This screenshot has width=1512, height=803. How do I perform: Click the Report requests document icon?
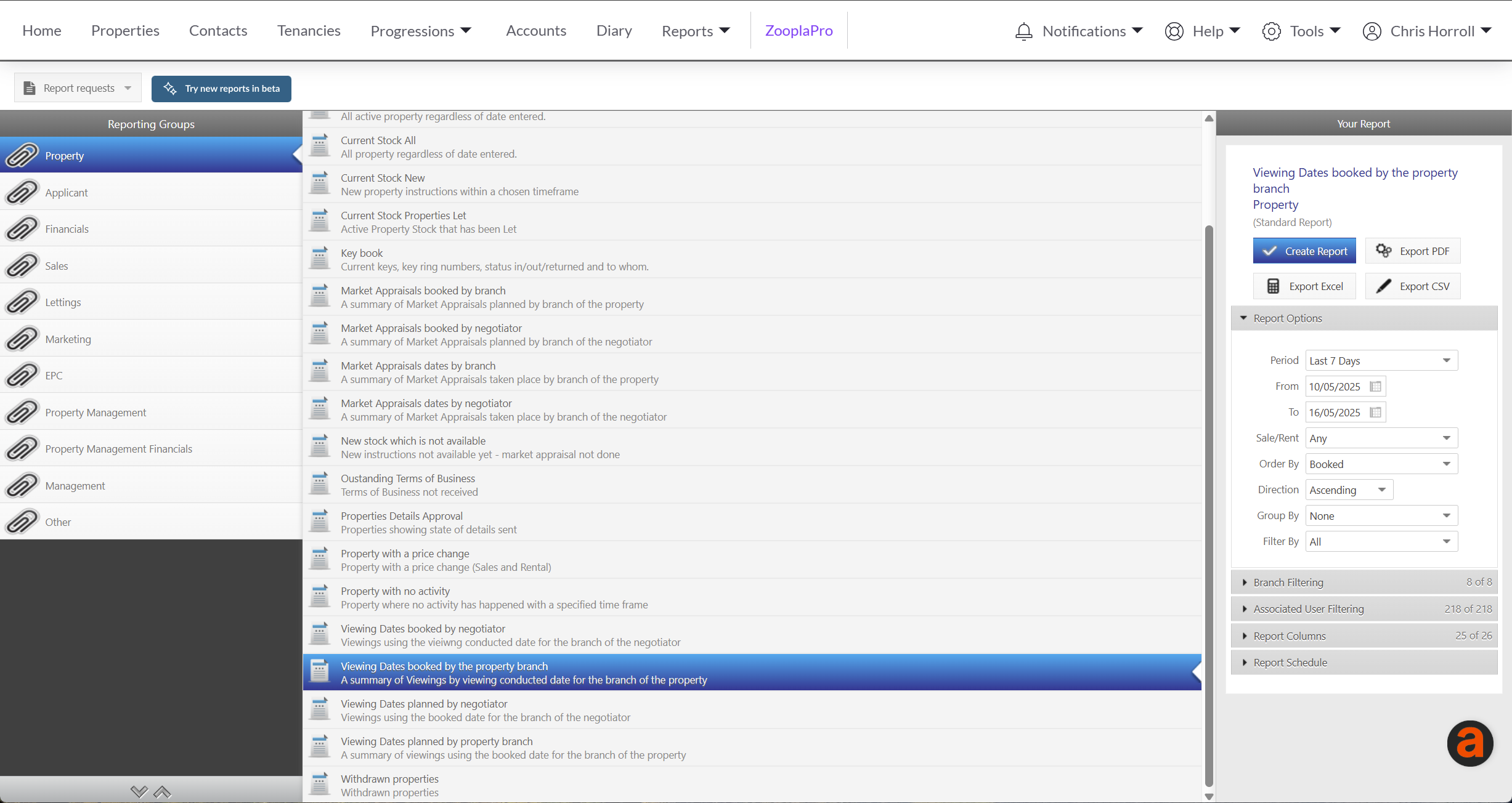coord(29,88)
